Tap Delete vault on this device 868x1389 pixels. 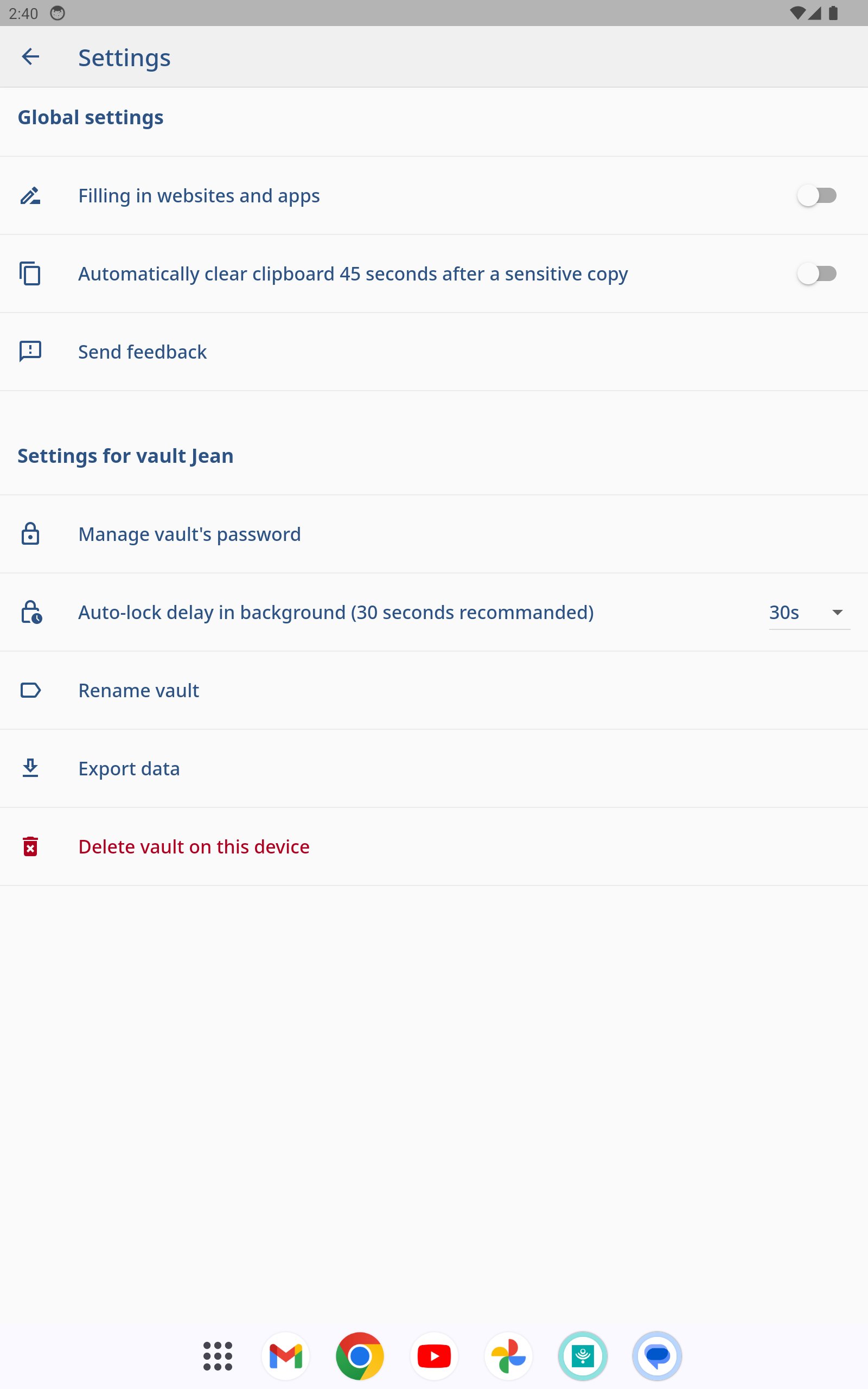pyautogui.click(x=194, y=846)
